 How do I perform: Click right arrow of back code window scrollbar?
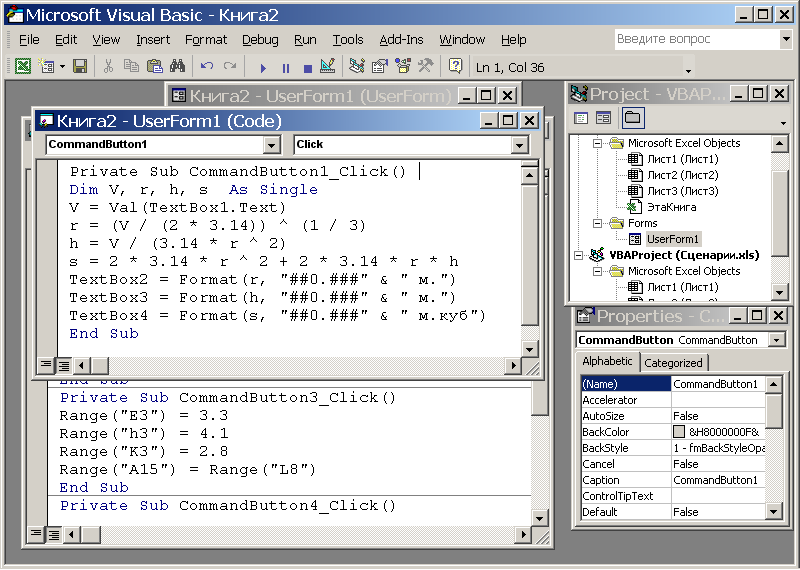click(522, 535)
